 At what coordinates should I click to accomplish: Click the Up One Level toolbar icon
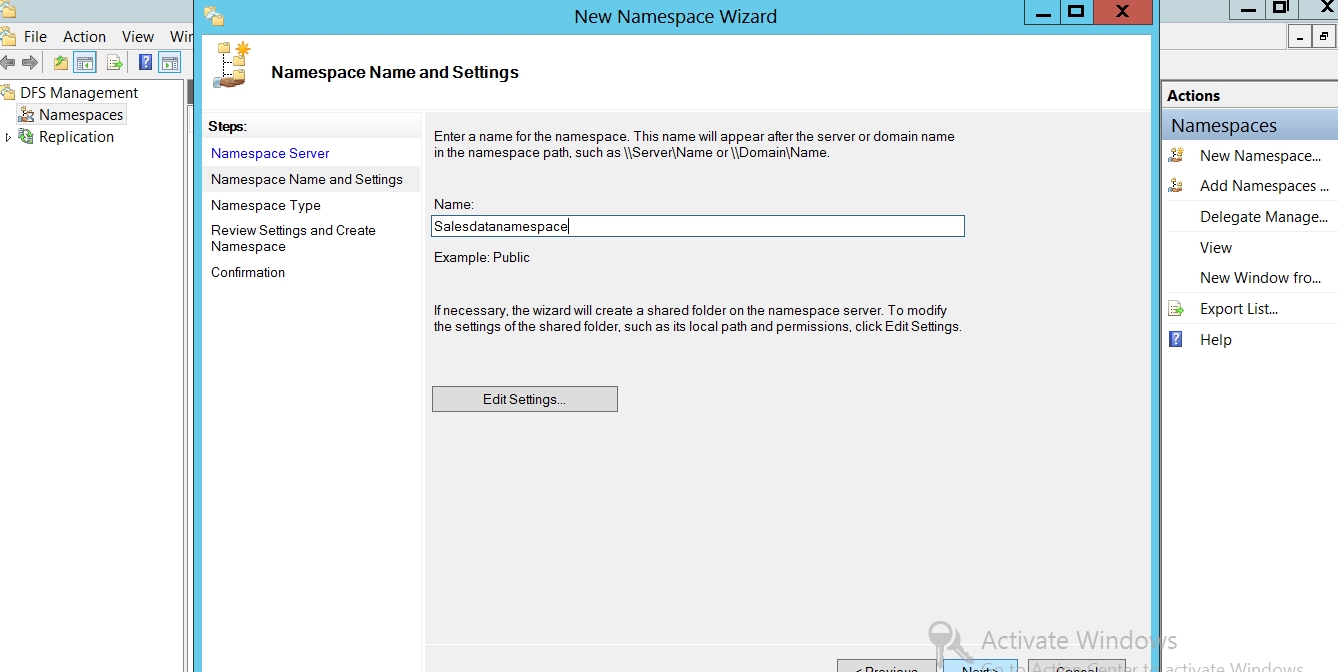tap(61, 63)
